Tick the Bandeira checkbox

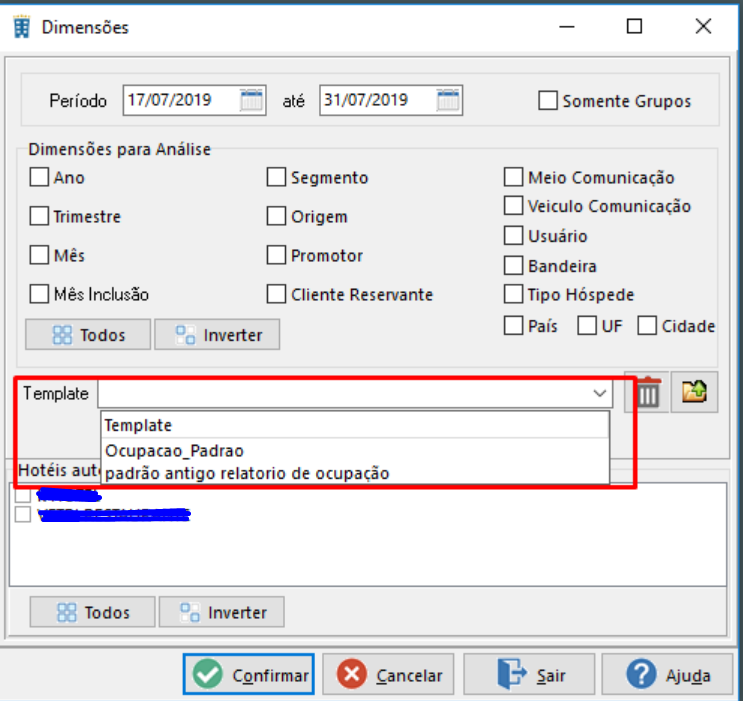coord(514,265)
